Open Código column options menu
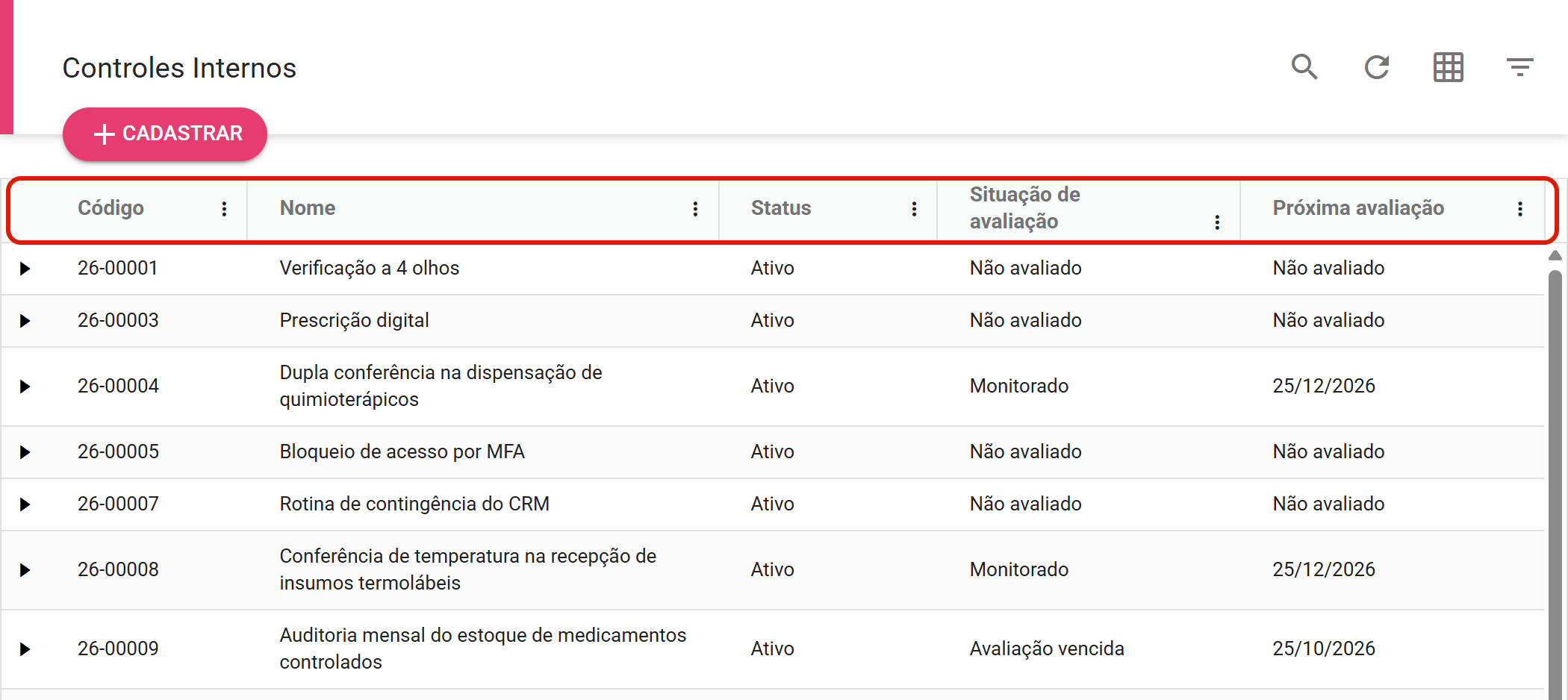The height and width of the screenshot is (700, 1568). coord(224,209)
